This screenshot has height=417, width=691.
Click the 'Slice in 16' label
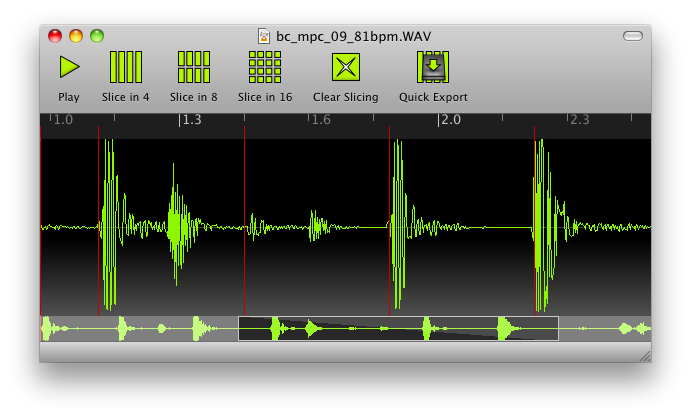[x=265, y=97]
